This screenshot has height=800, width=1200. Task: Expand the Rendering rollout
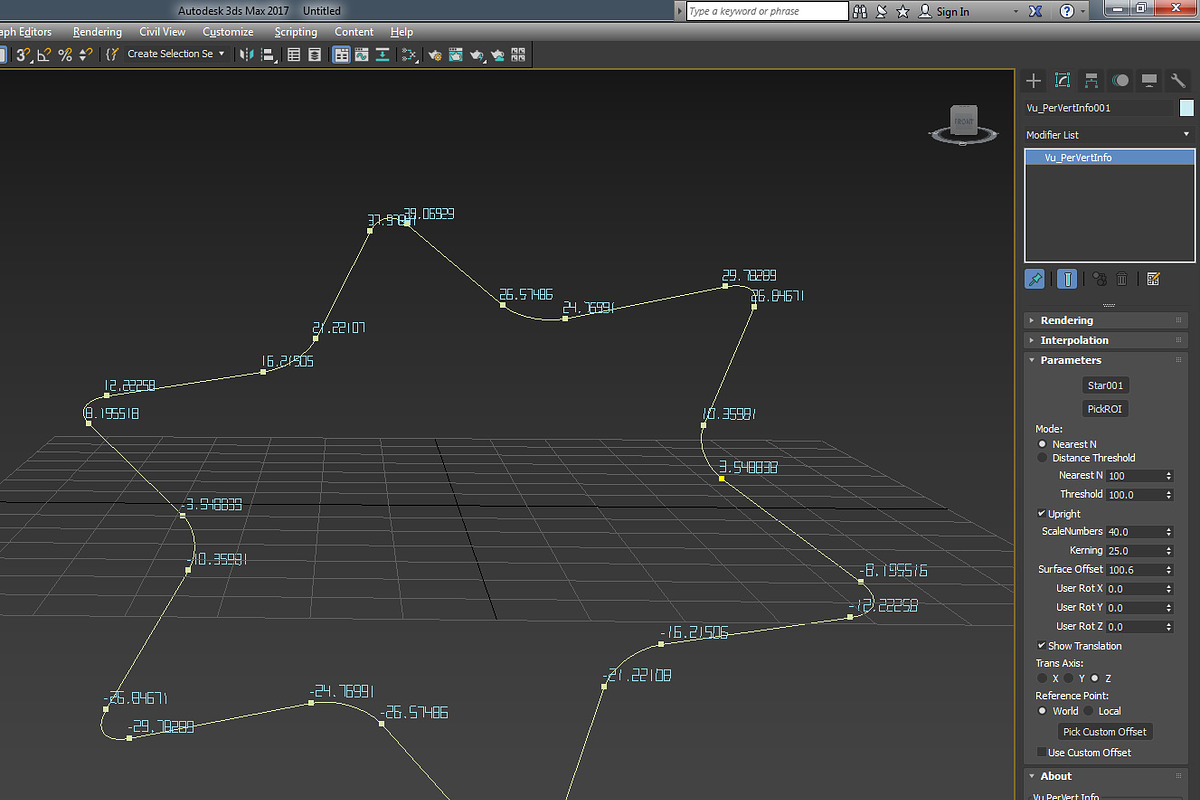[x=1106, y=320]
